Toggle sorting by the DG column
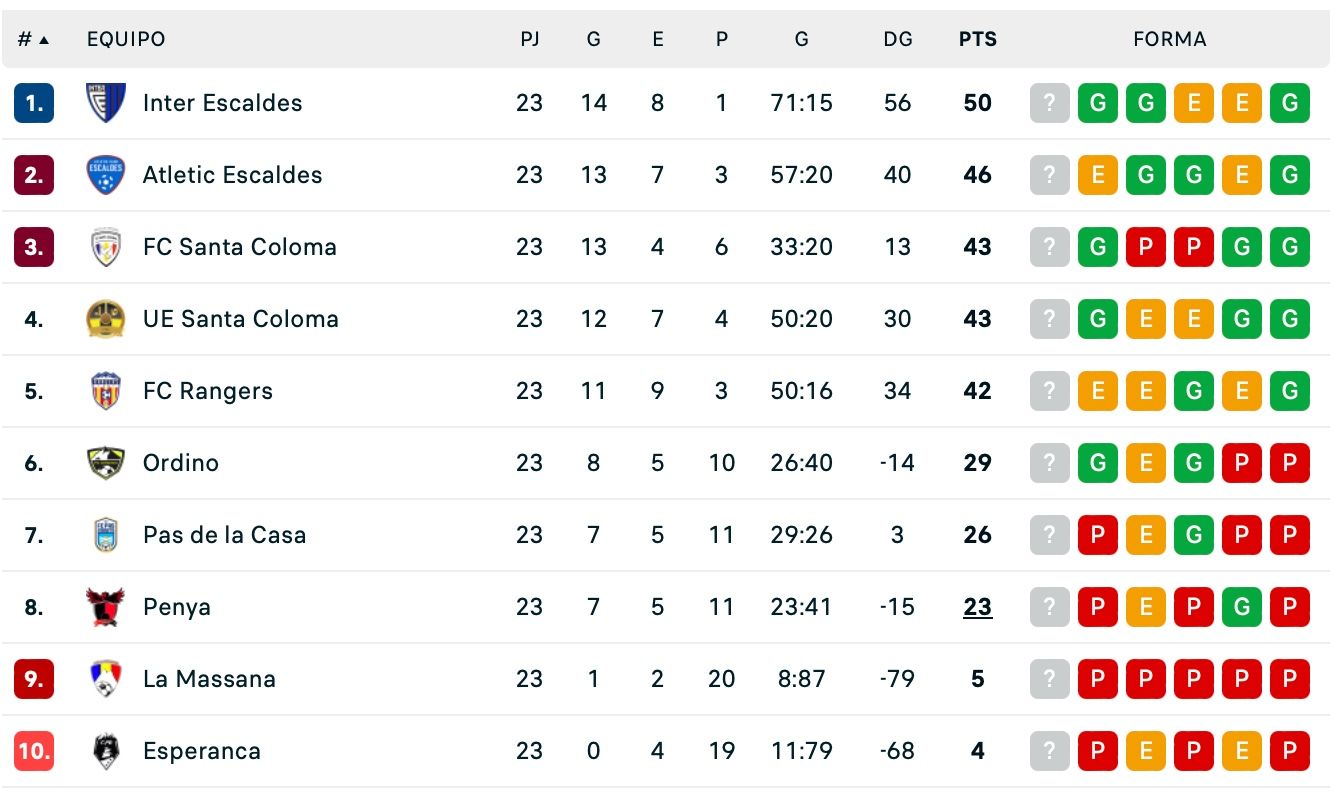1336x796 pixels. [x=898, y=39]
